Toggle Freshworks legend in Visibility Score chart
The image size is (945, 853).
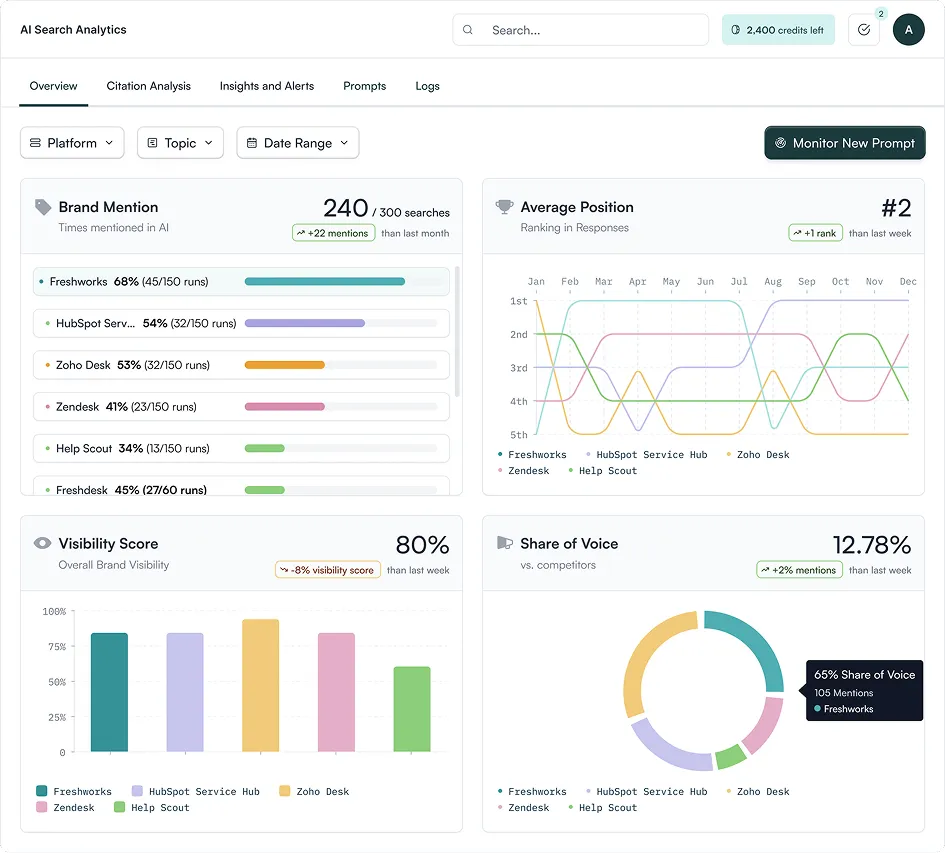tap(74, 791)
